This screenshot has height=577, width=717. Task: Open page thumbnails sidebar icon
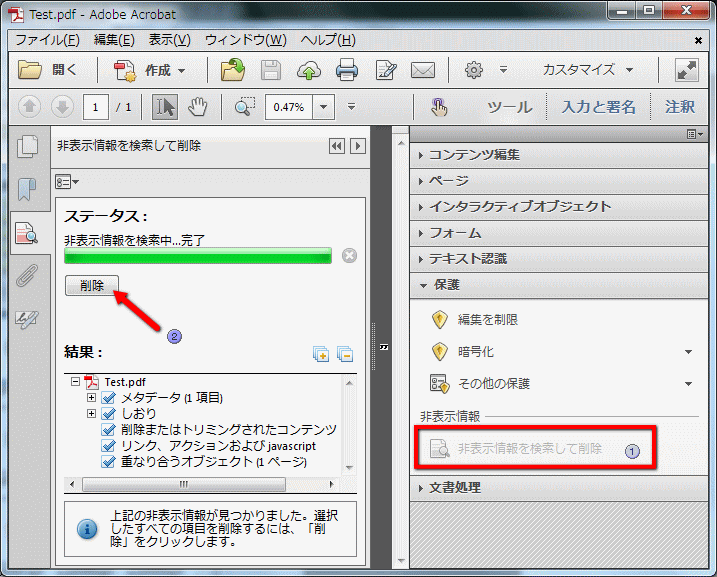[x=27, y=147]
